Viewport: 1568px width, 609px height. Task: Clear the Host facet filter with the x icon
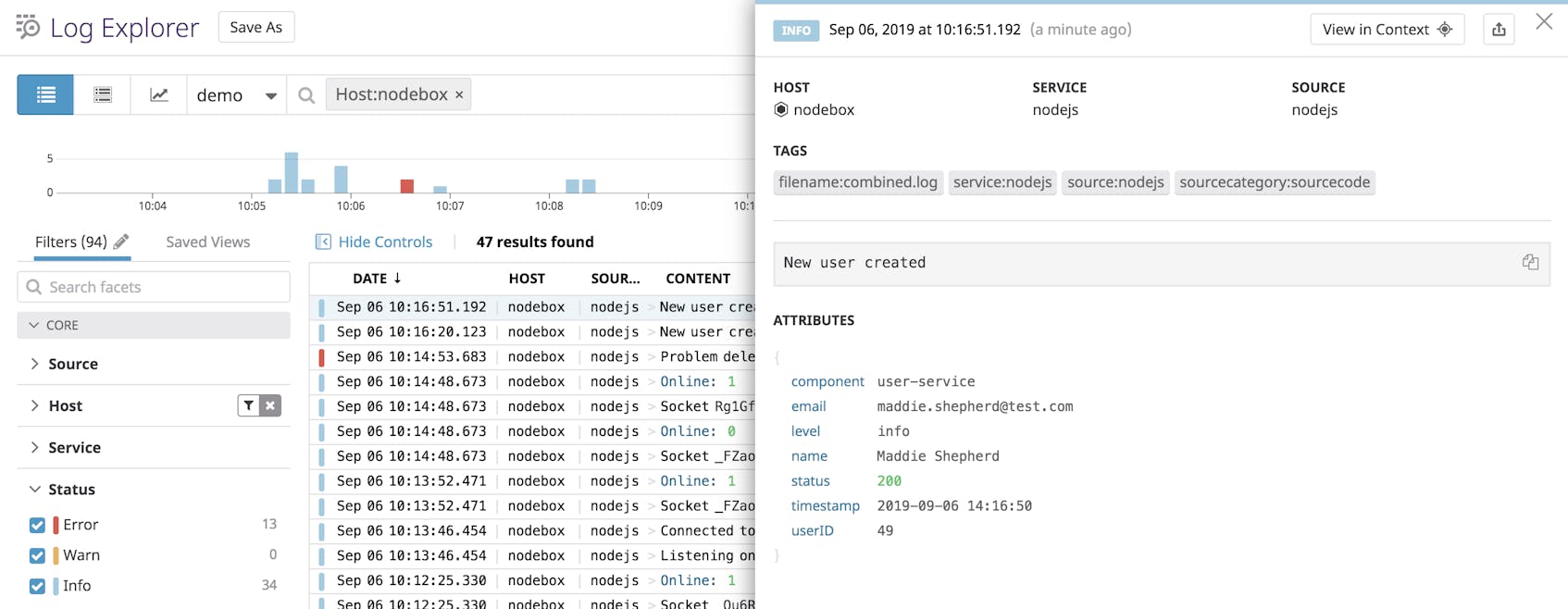pos(270,405)
